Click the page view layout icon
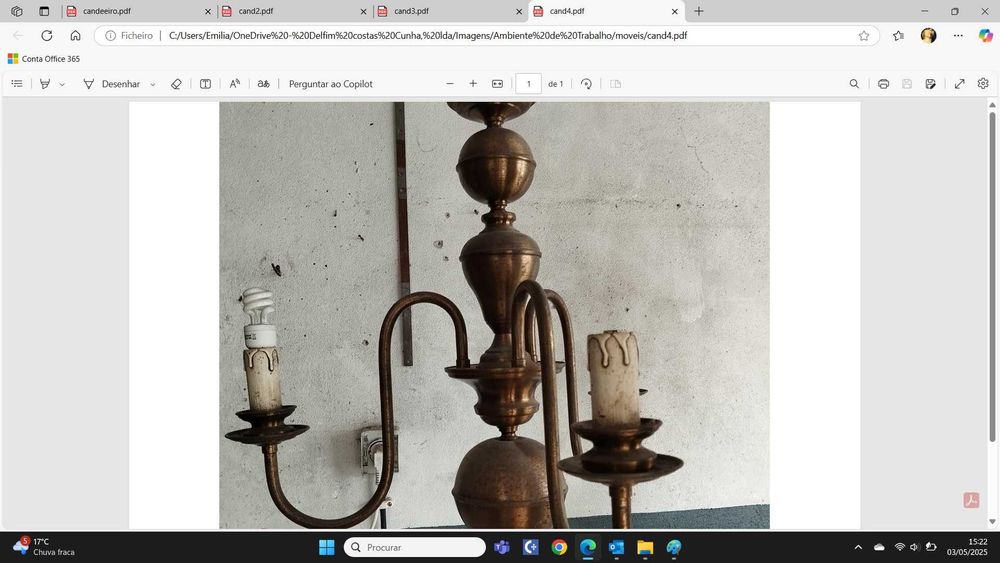This screenshot has width=1000, height=563. coord(615,84)
